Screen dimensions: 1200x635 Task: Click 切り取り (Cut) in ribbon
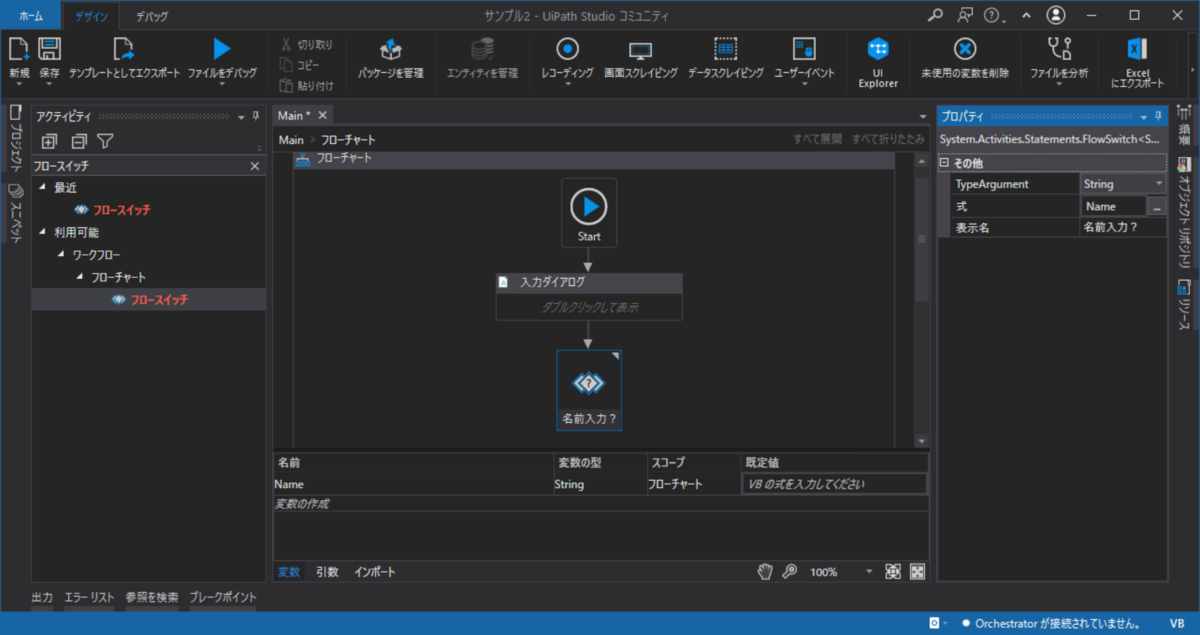tap(307, 44)
